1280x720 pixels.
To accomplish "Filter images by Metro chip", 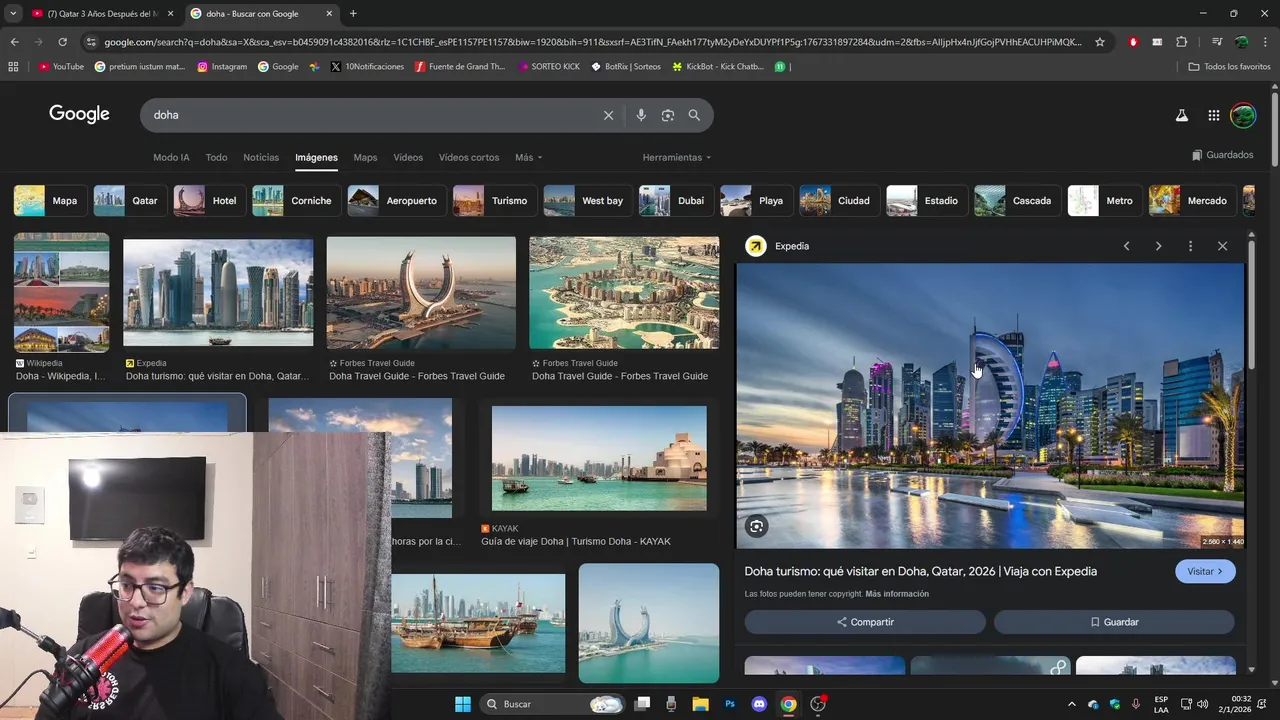I will click(x=1105, y=200).
